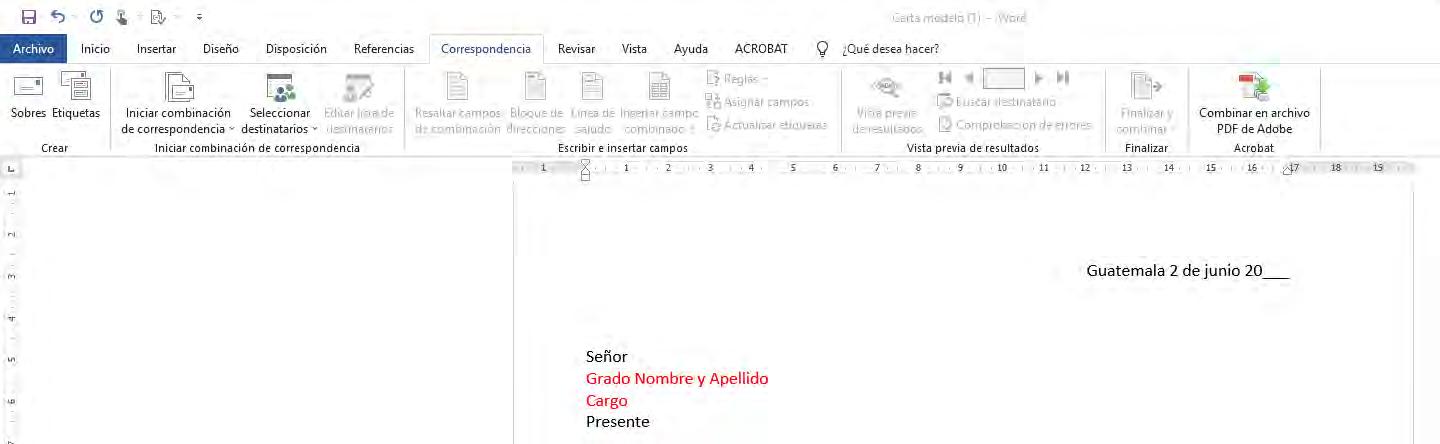The image size is (1440, 444).
Task: Expand the undo history dropdown arrow
Action: tap(74, 18)
